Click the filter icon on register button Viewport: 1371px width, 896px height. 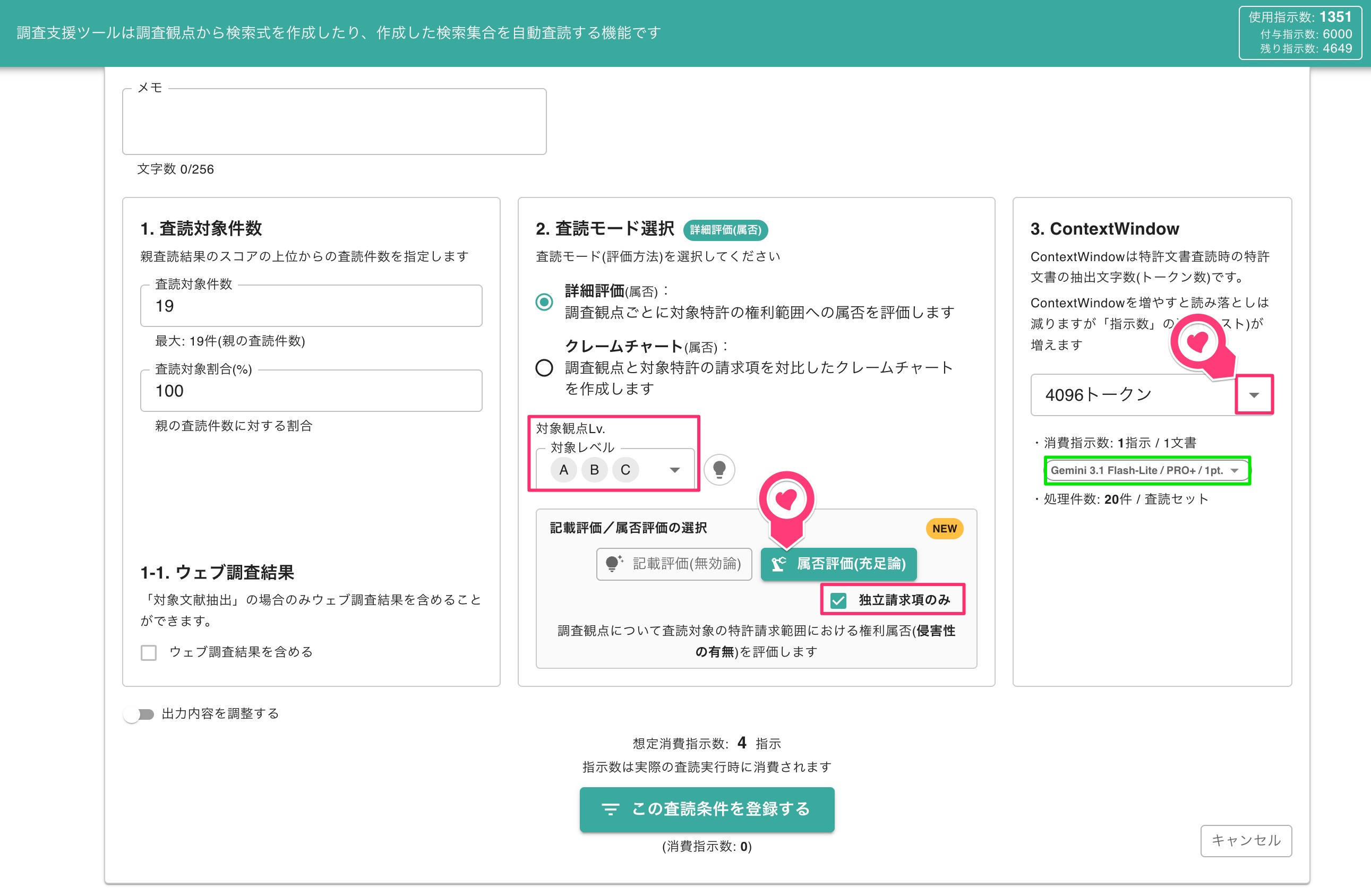(x=610, y=809)
